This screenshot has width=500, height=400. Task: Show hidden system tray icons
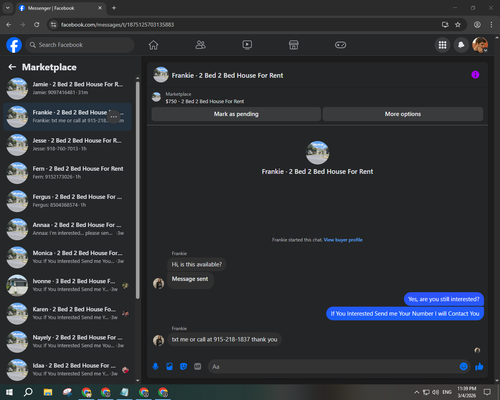pyautogui.click(x=417, y=392)
